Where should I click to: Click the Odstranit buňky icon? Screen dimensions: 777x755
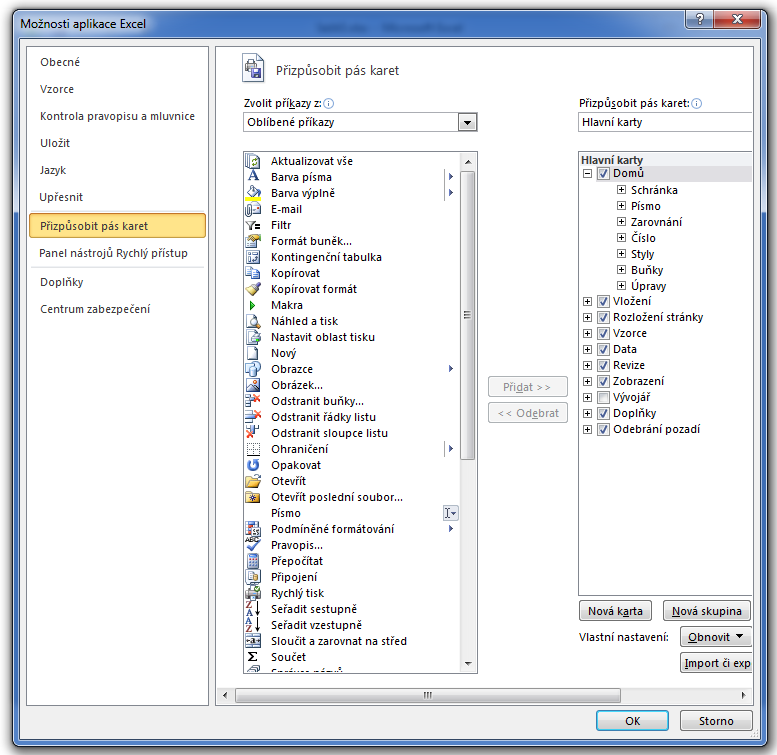[x=253, y=401]
